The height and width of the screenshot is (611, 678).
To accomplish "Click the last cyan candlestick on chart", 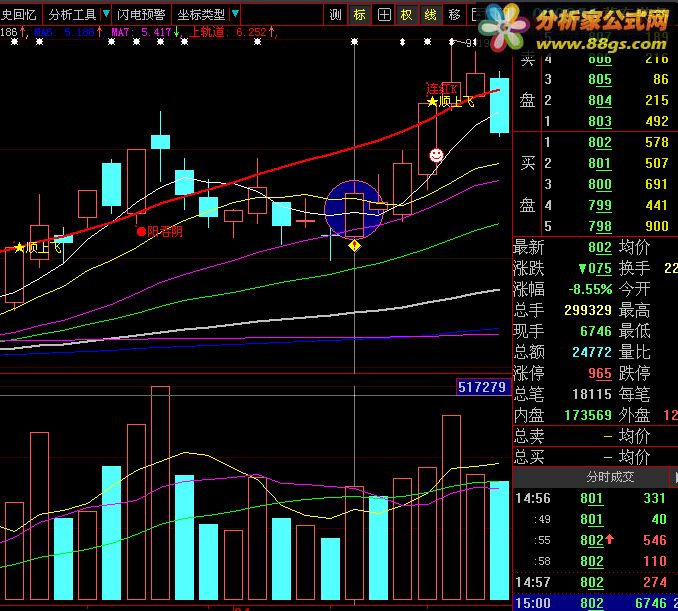I will click(x=499, y=106).
